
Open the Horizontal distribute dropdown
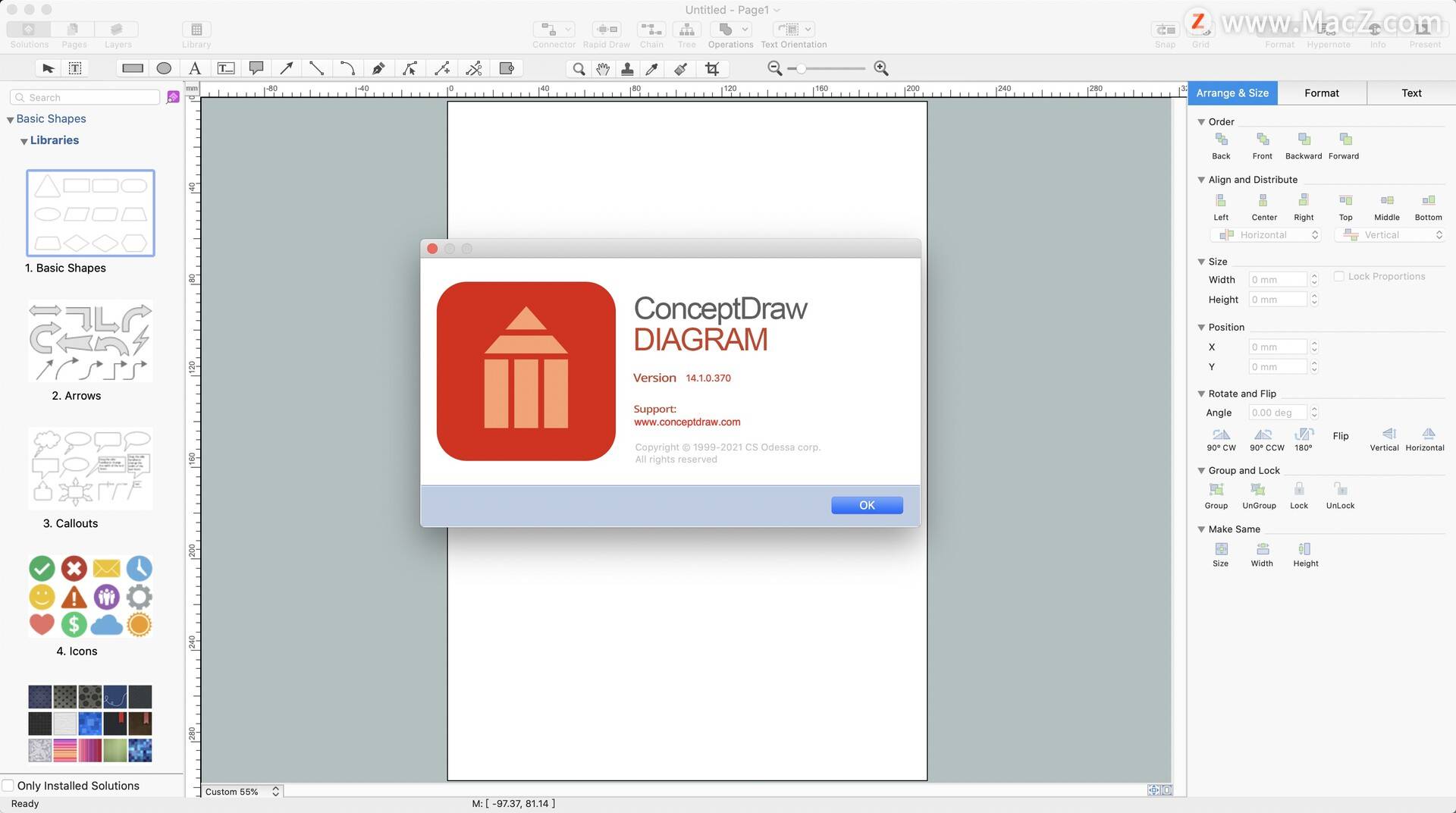coord(1266,235)
